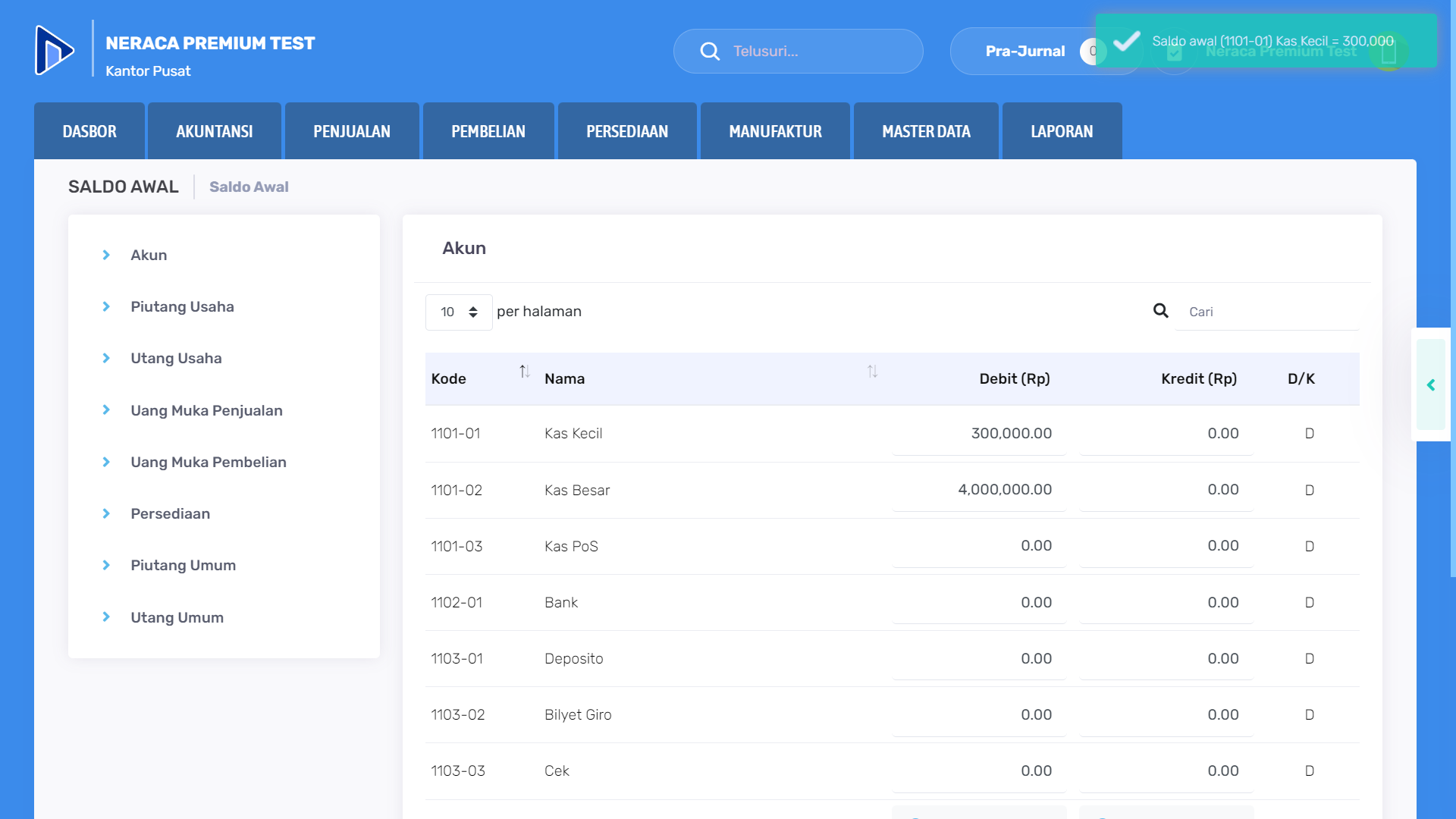Click the search icon beside Cari field

(x=1160, y=311)
